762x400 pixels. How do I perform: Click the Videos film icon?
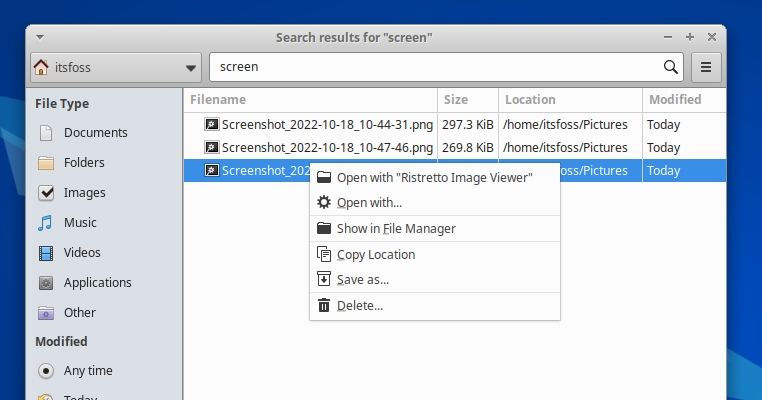(46, 253)
